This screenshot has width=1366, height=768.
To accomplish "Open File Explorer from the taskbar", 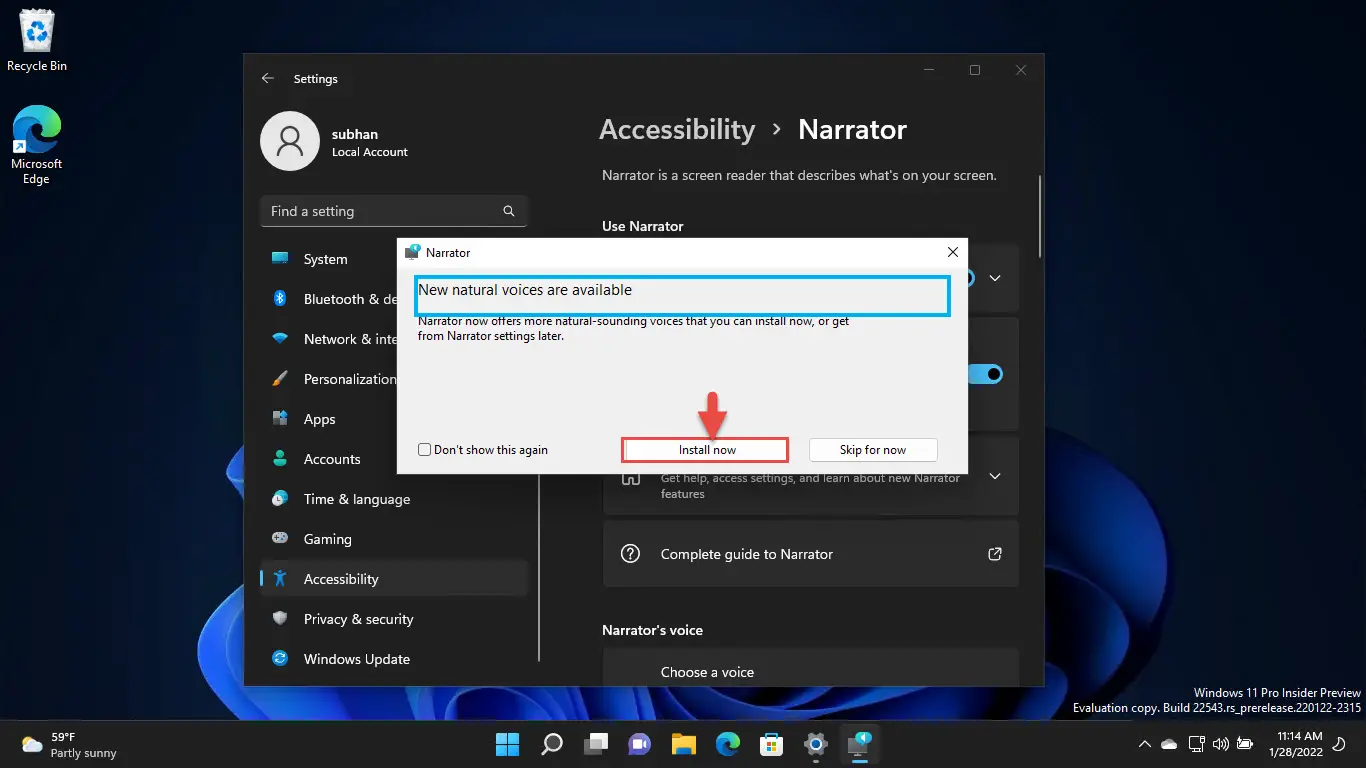I will 684,744.
